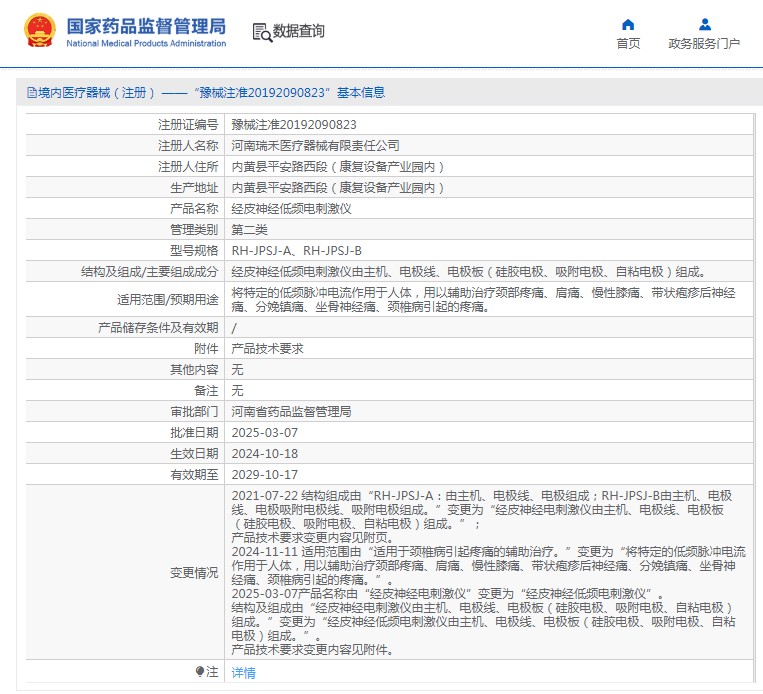Click registration number 豫械注准20192090823 cell
763x694 pixels.
coord(294,125)
